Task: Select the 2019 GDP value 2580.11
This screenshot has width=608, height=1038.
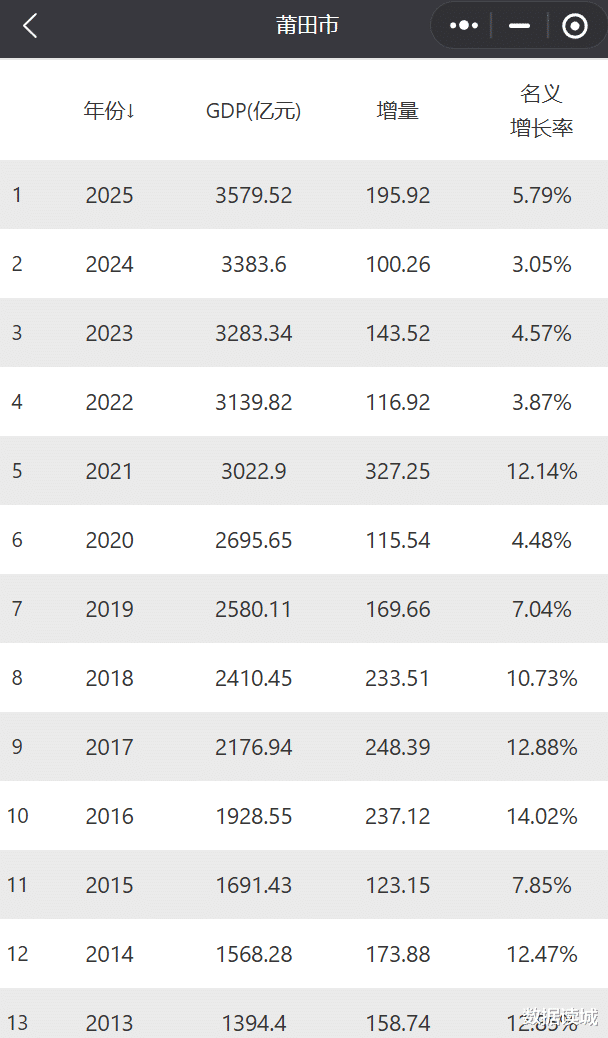Action: tap(253, 609)
